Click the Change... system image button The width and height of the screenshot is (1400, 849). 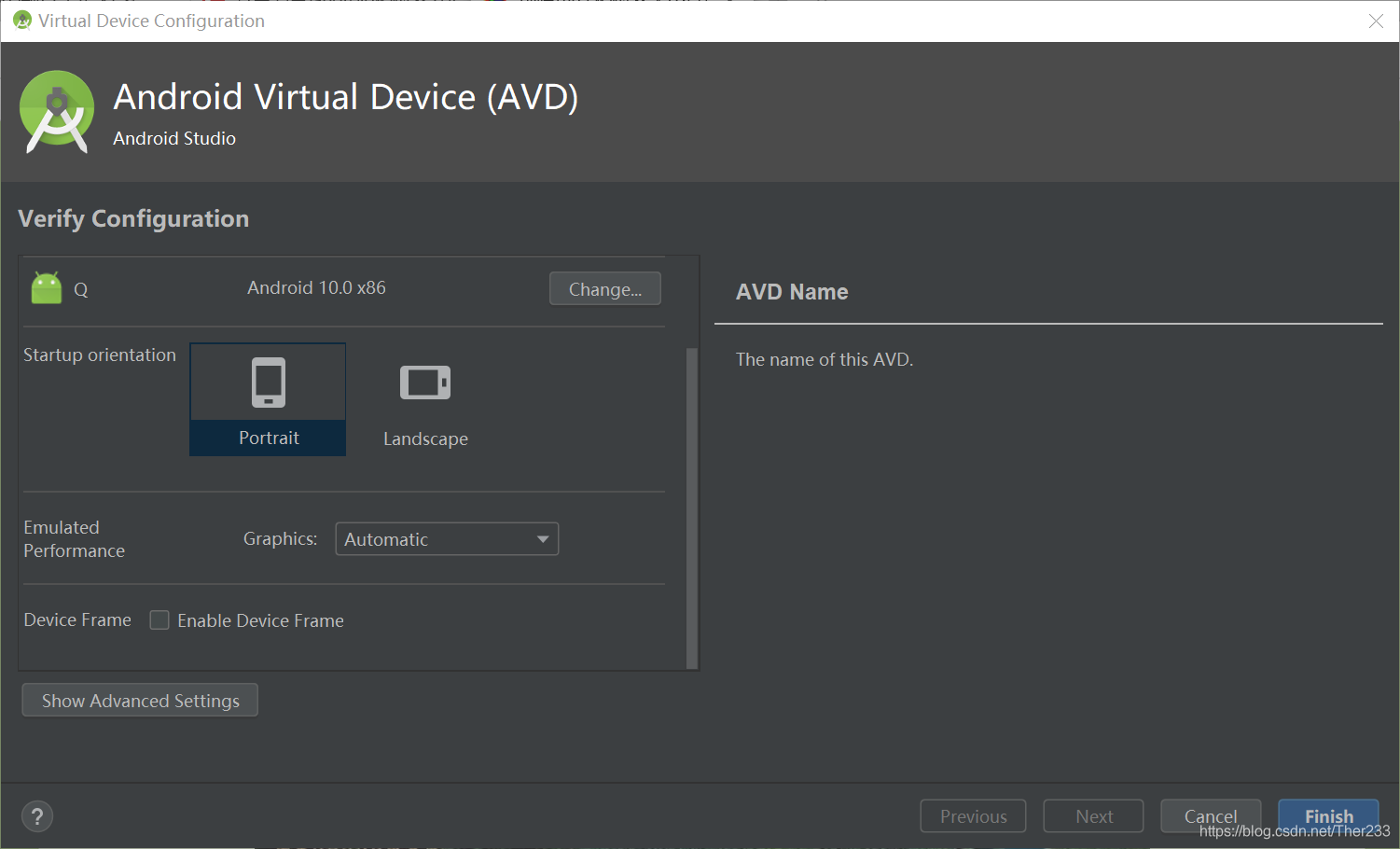click(x=605, y=288)
